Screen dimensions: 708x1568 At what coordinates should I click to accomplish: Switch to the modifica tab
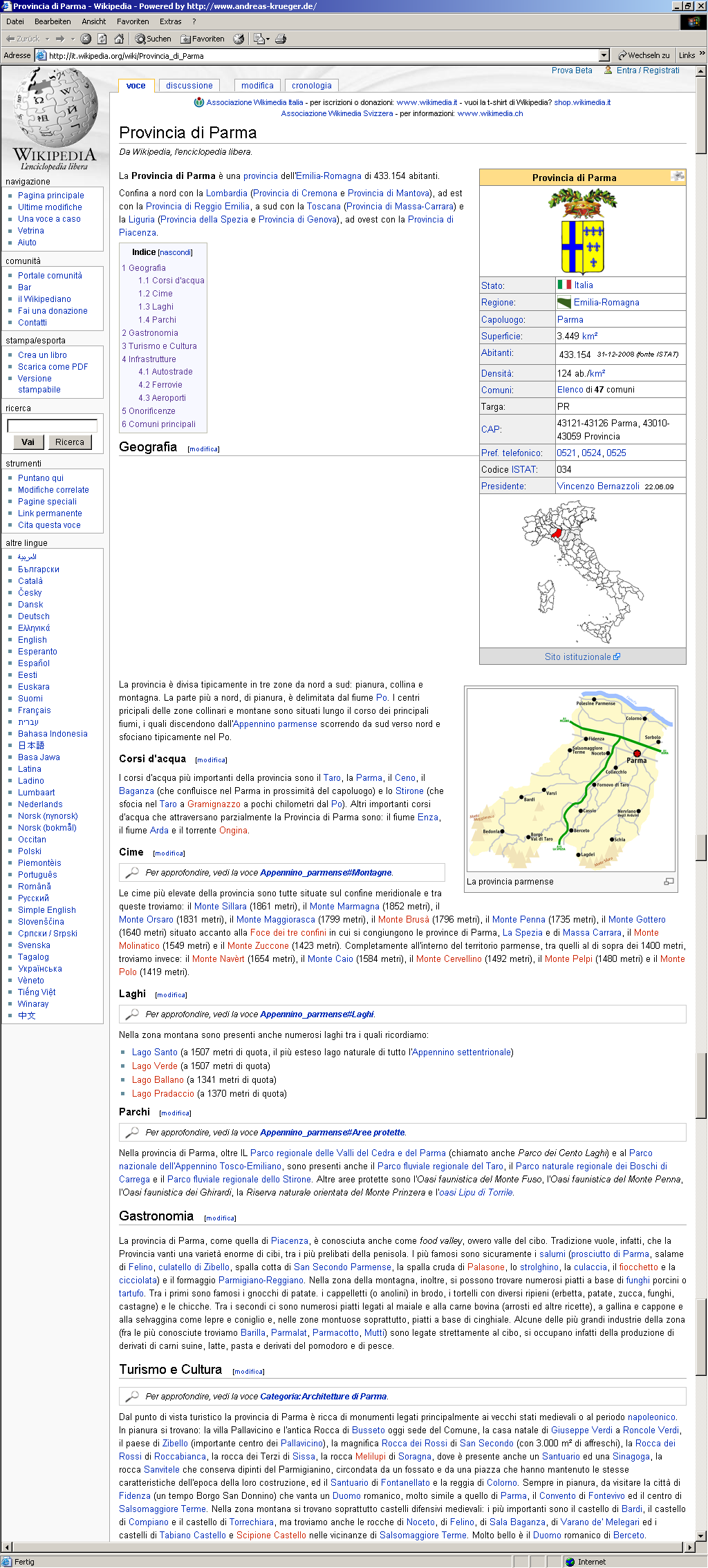[258, 86]
